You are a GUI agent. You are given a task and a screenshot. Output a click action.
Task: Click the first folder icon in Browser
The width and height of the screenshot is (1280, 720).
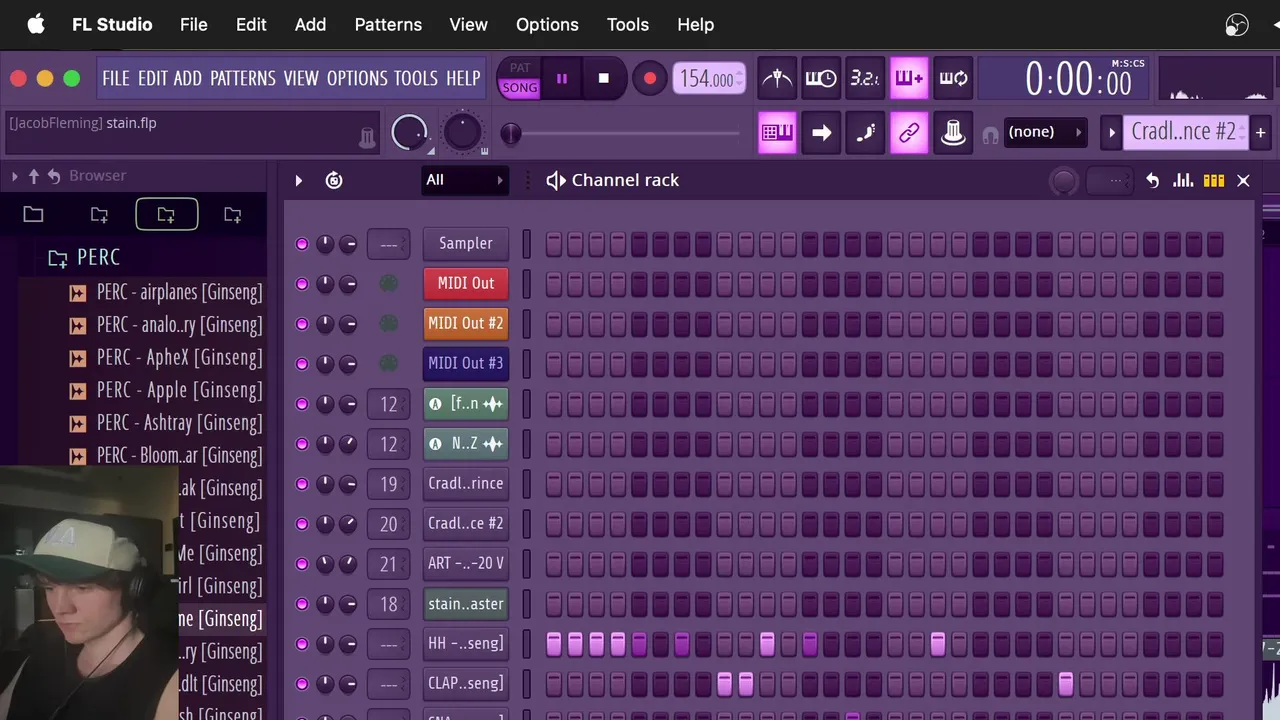coord(33,214)
